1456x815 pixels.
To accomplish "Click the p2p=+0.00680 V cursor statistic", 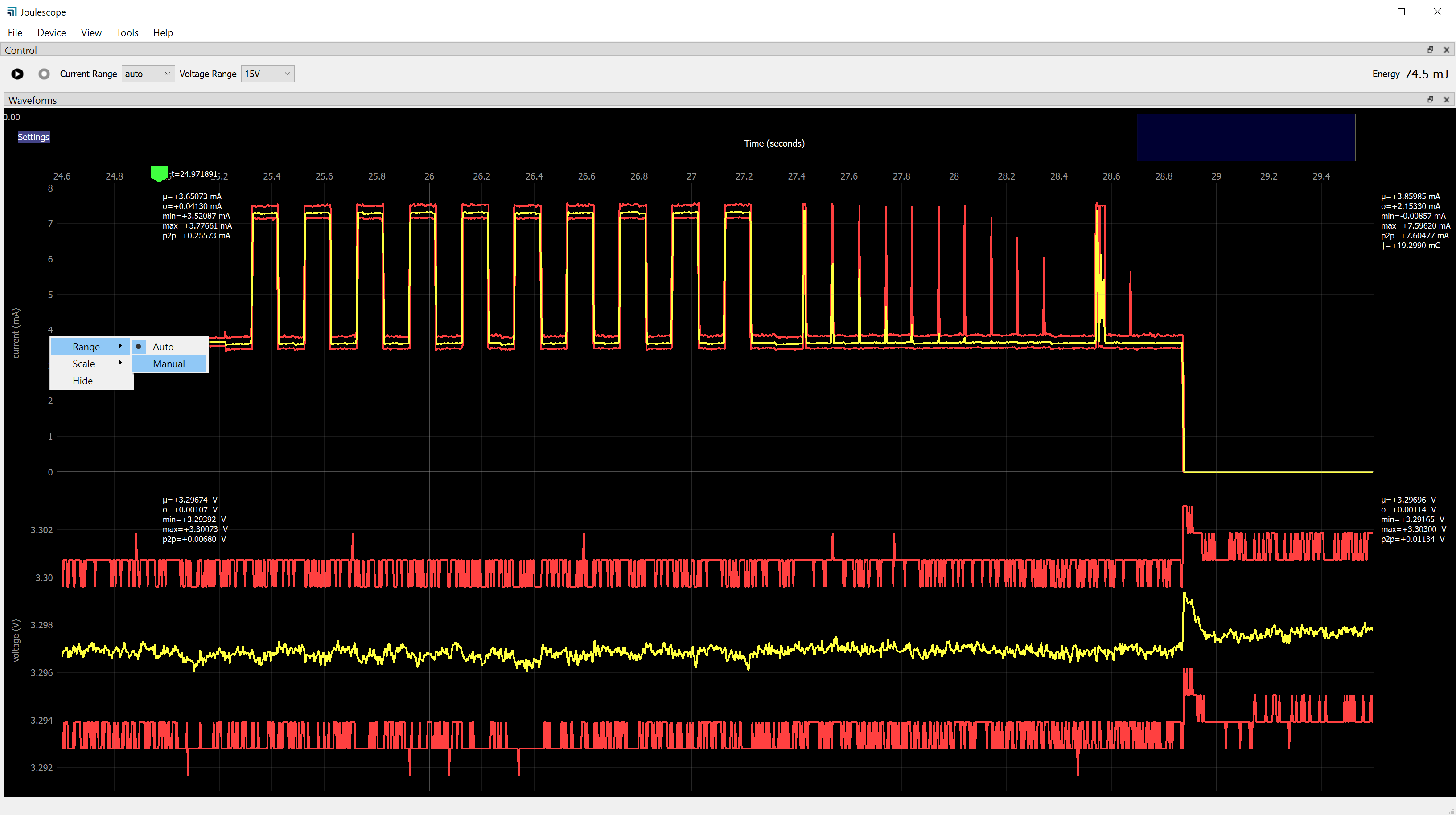I will [194, 539].
